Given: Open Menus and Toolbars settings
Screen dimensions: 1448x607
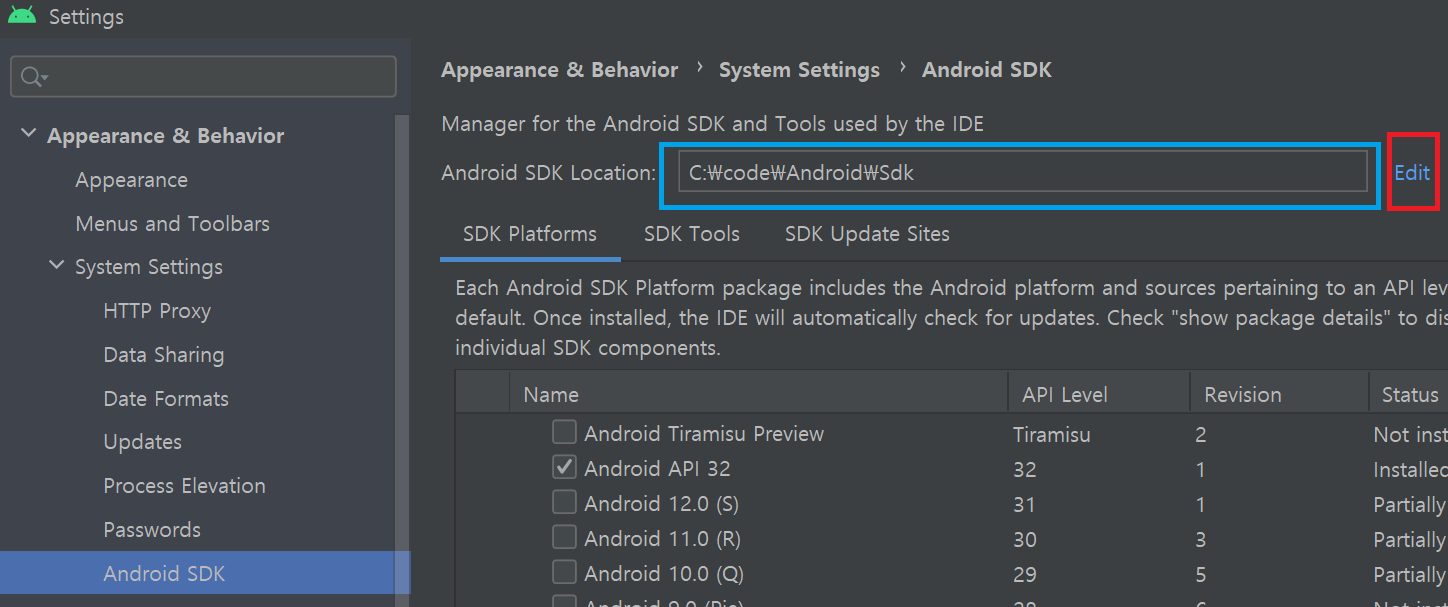Looking at the screenshot, I should pos(172,224).
